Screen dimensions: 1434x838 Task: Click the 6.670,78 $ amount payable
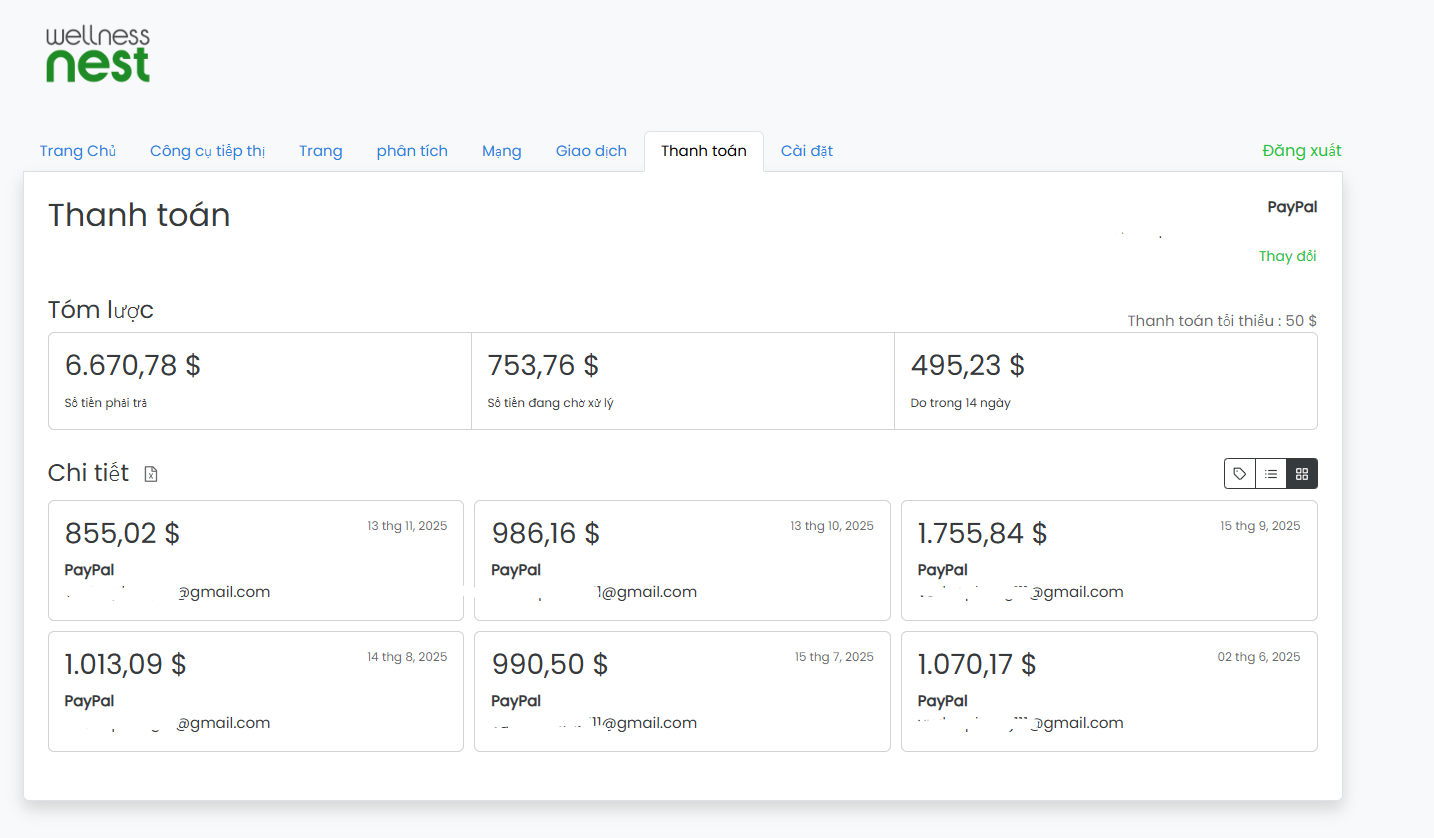click(x=133, y=365)
